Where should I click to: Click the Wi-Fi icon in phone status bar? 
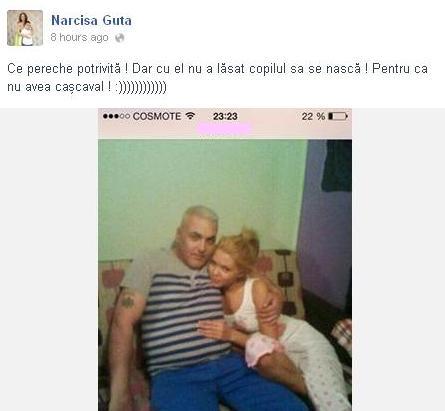[x=190, y=116]
